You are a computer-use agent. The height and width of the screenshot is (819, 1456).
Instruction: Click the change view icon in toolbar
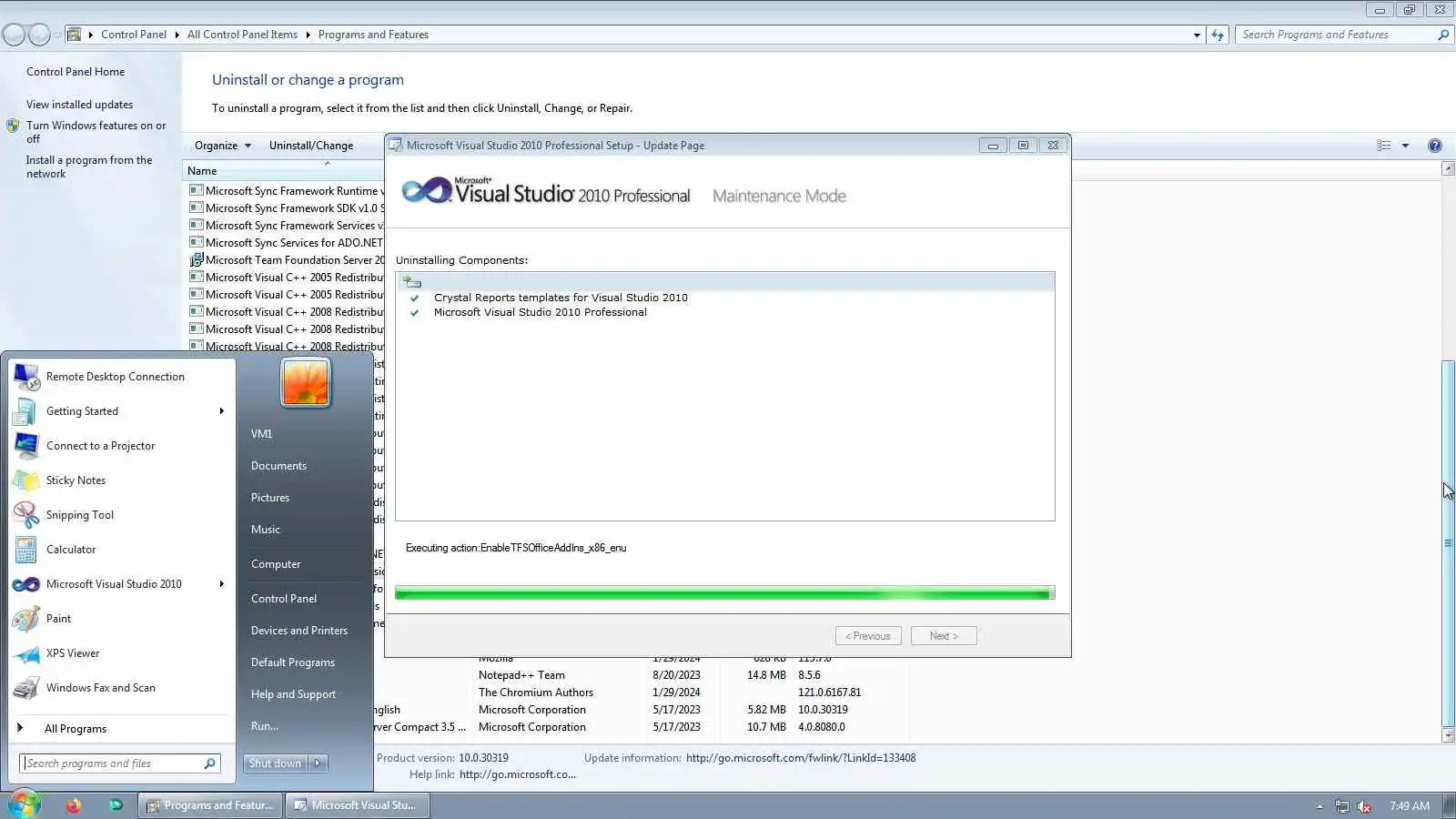[1384, 146]
